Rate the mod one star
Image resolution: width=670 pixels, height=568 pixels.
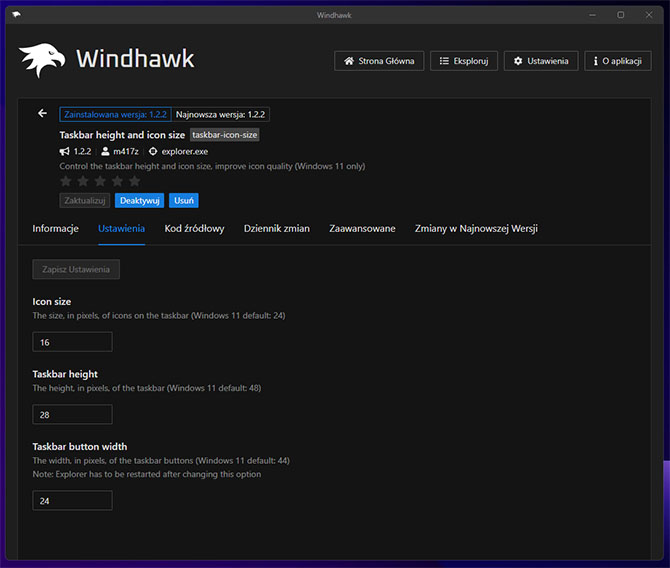[x=66, y=181]
